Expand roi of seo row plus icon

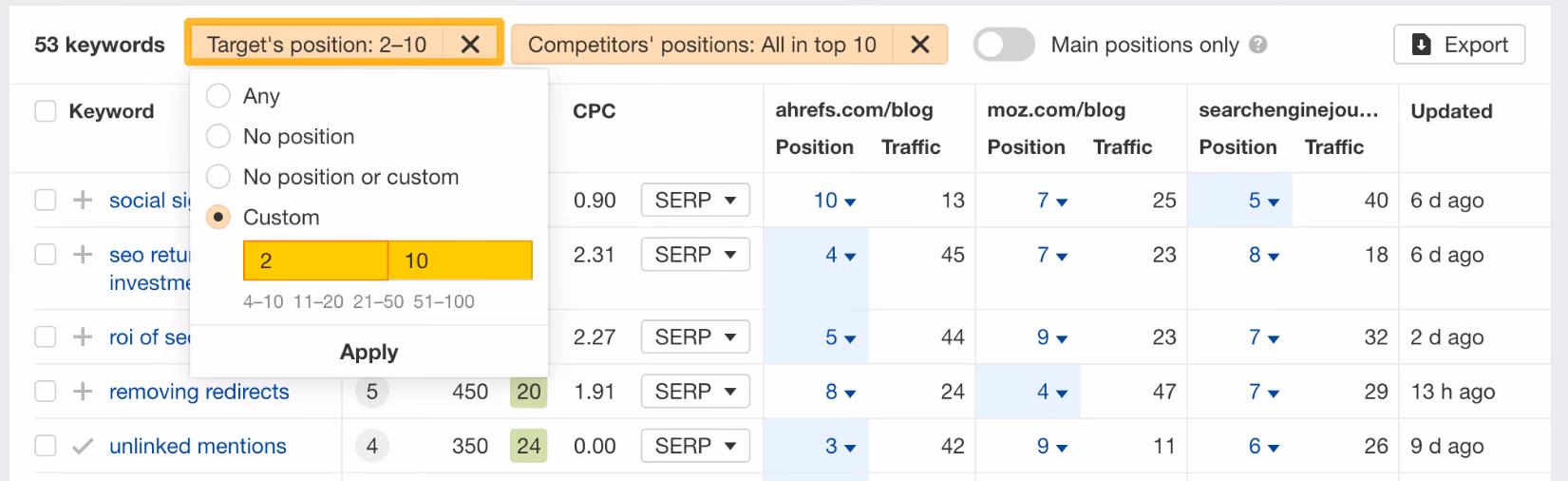(83, 337)
